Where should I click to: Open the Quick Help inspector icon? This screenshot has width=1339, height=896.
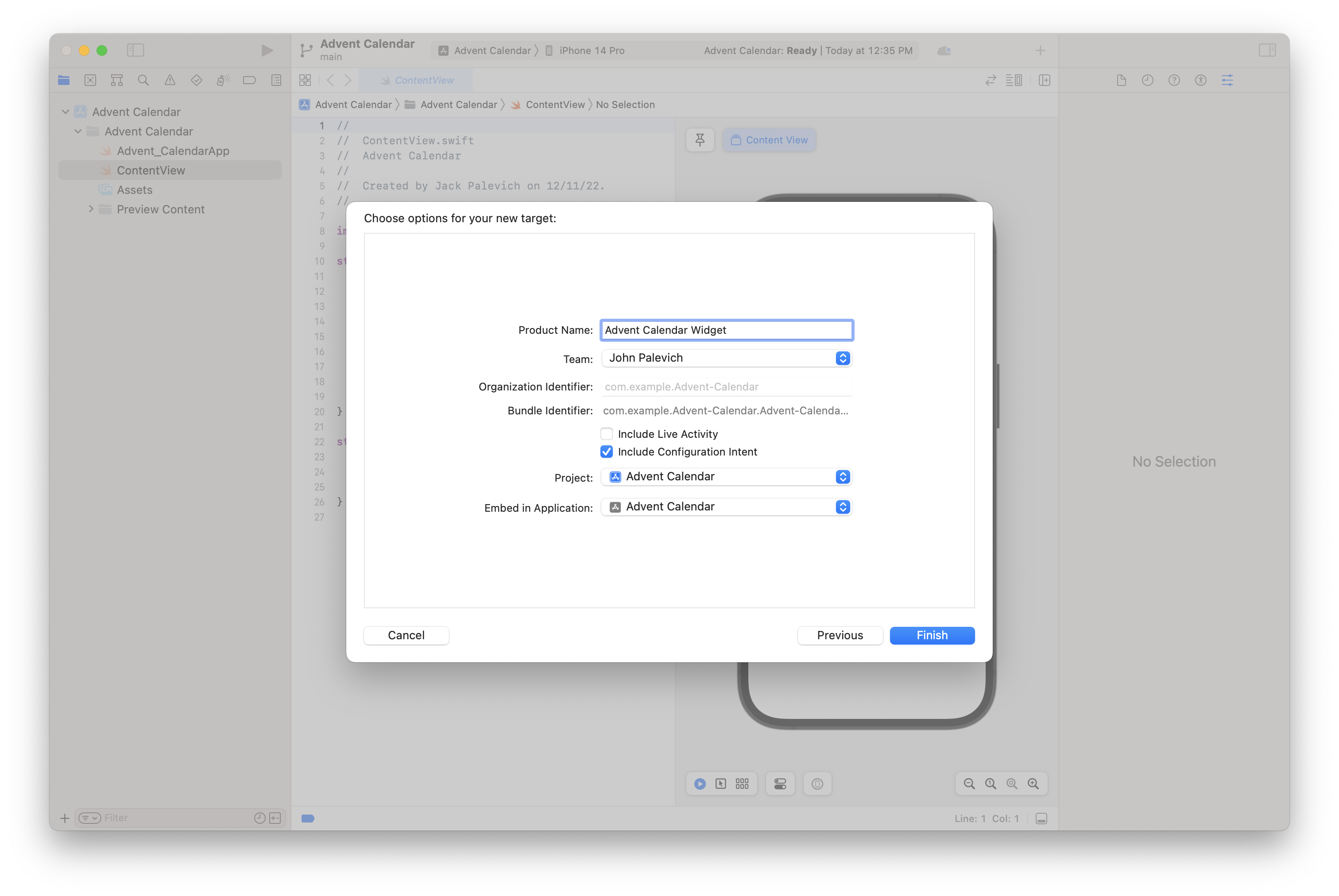pyautogui.click(x=1174, y=80)
